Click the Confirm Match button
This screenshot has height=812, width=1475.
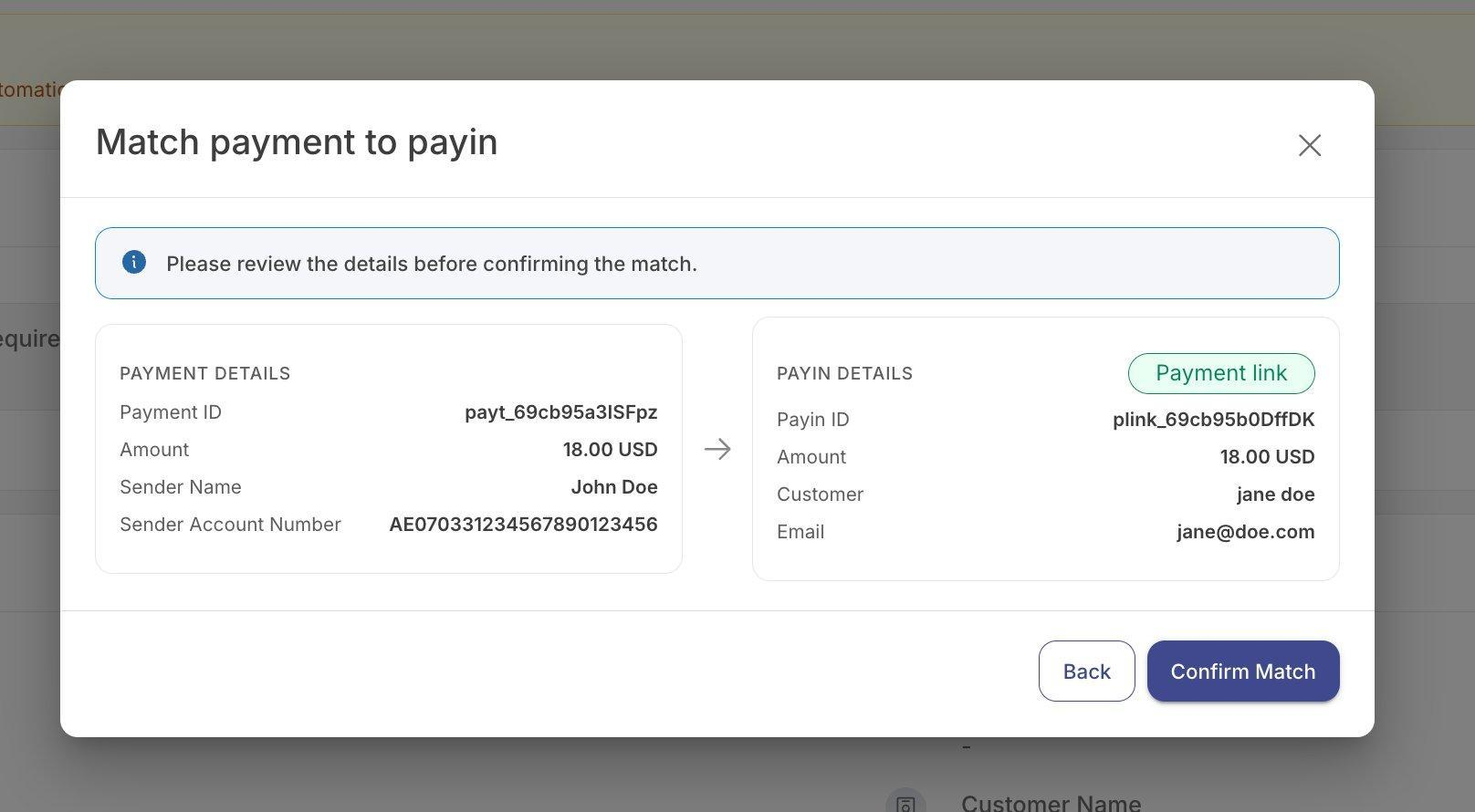pos(1243,671)
